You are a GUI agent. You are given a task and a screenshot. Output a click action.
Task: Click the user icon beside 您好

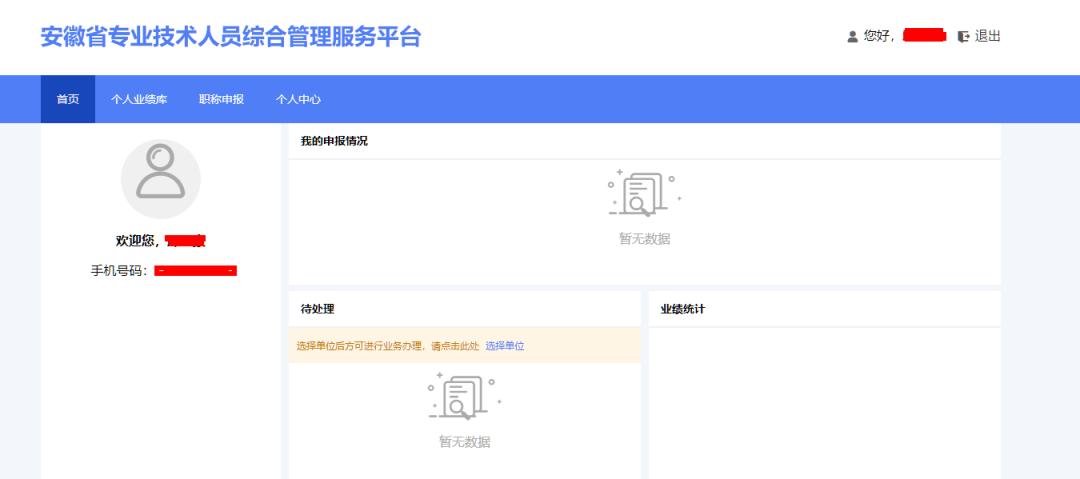[x=853, y=37]
